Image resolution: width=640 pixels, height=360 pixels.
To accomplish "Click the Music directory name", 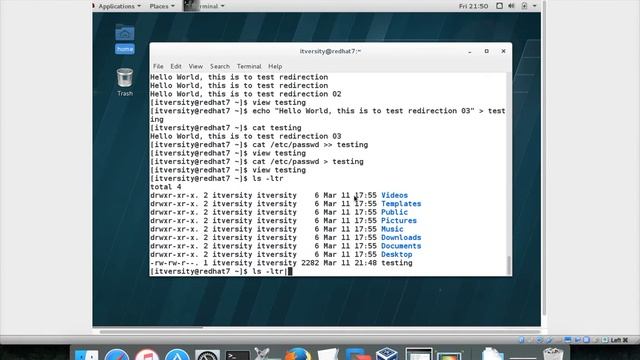I will (392, 229).
